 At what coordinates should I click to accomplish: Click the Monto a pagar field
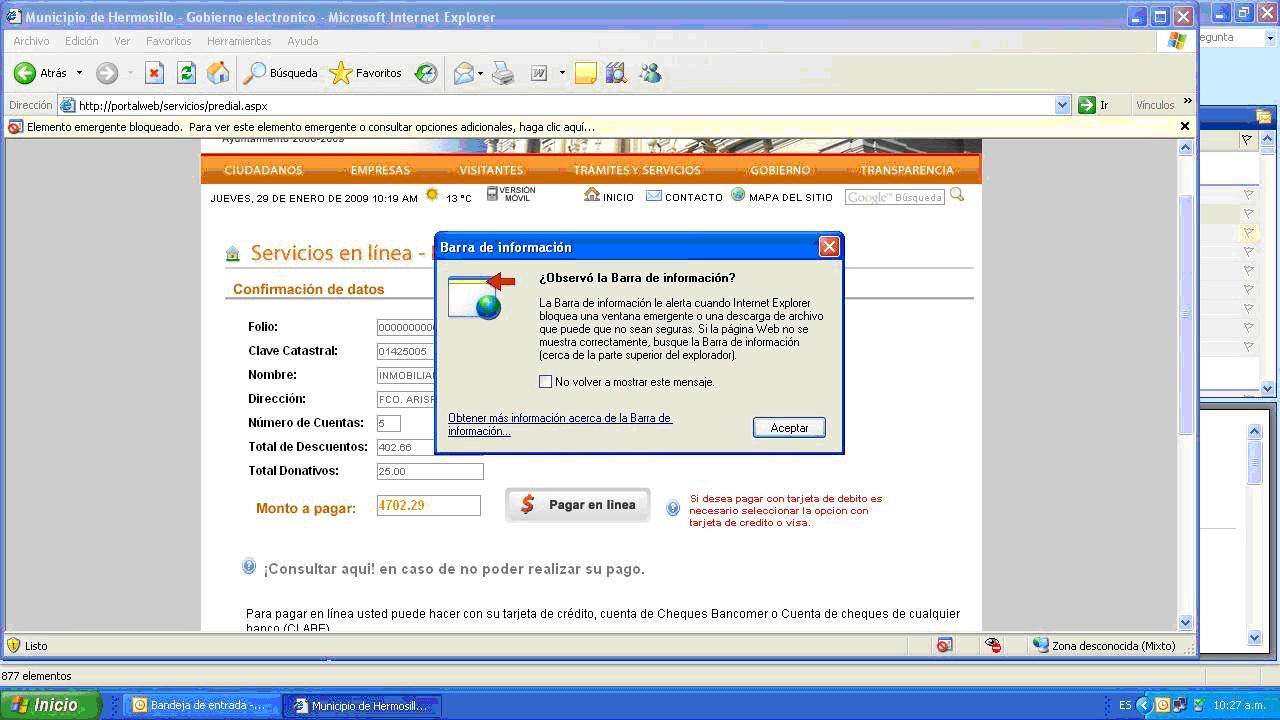[x=428, y=506]
